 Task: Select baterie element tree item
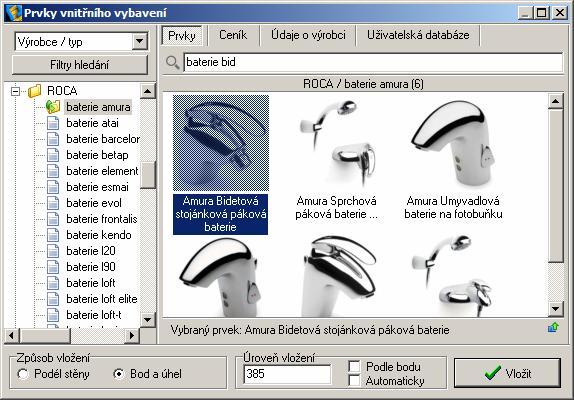pyautogui.click(x=102, y=171)
